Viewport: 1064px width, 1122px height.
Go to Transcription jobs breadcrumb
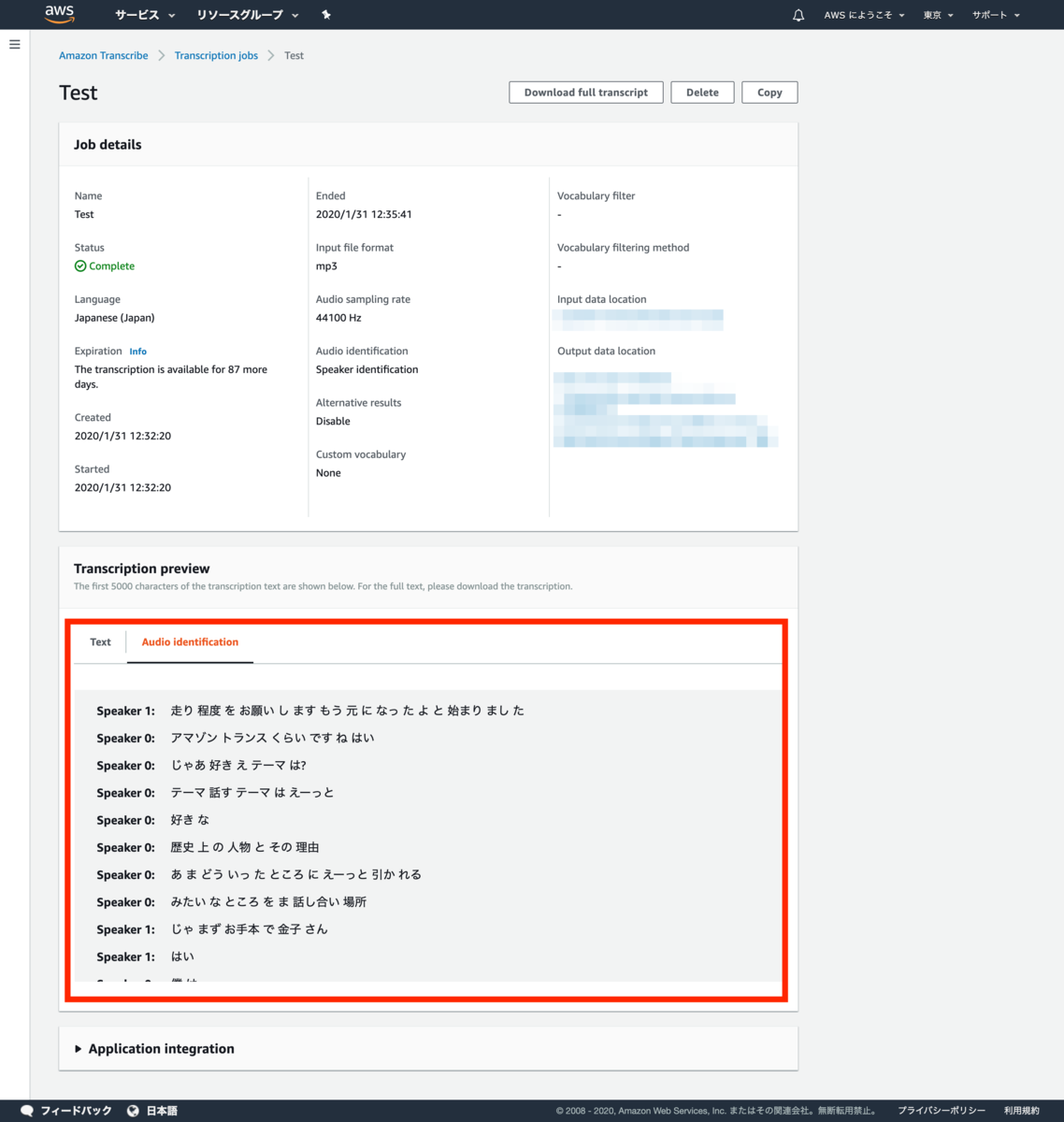pos(216,56)
